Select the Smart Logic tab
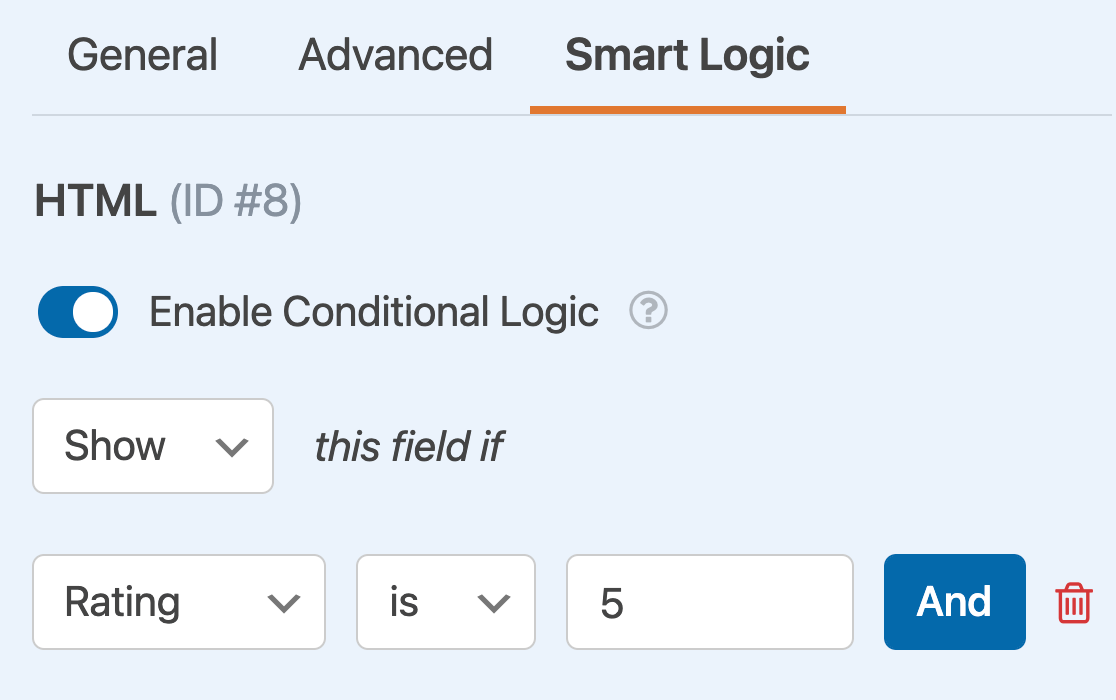1116x700 pixels. click(687, 55)
